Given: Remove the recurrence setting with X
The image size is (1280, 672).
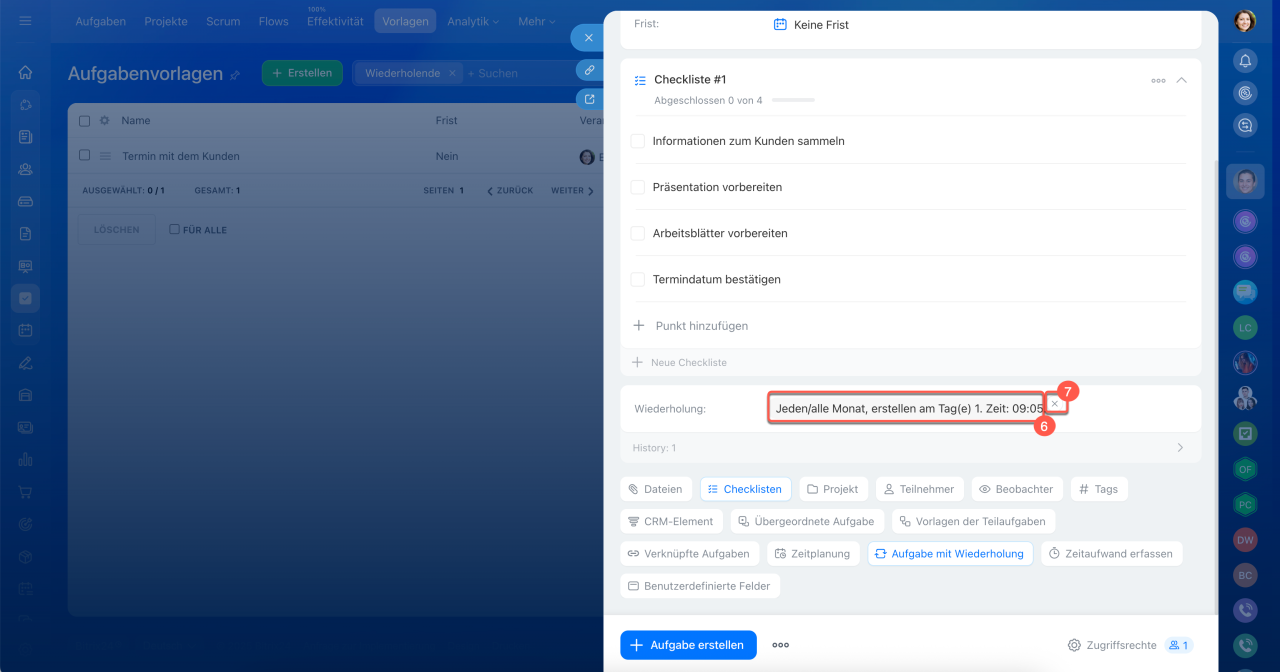Looking at the screenshot, I should coord(1054,404).
